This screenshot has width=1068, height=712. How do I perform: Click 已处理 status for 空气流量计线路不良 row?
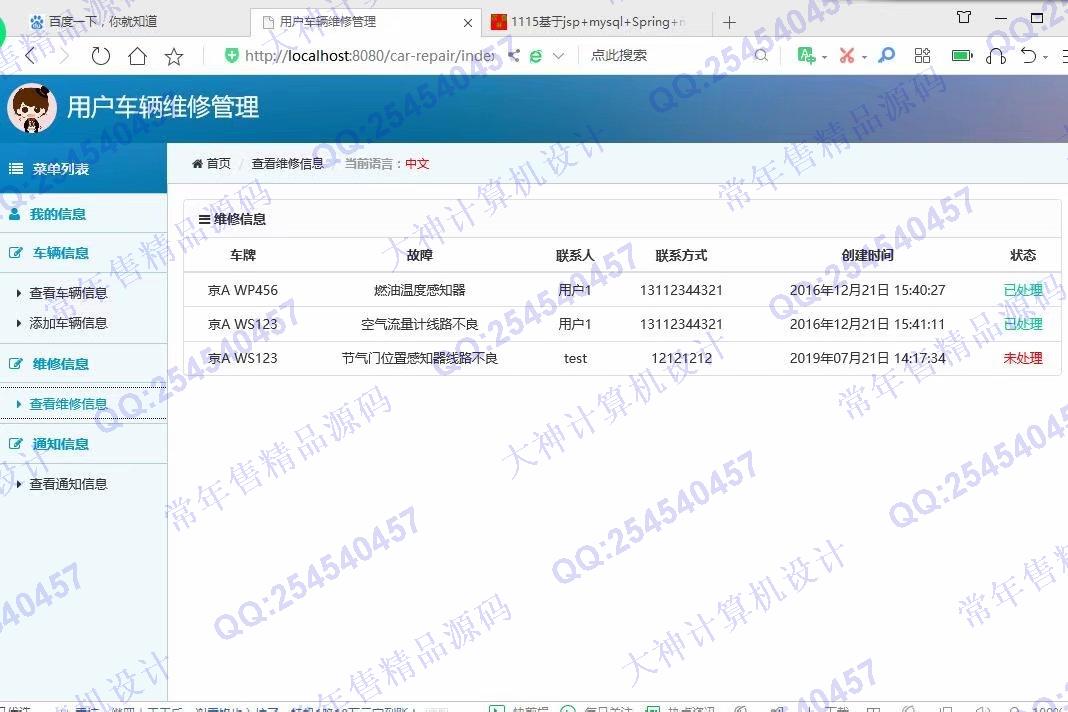pyautogui.click(x=1023, y=324)
